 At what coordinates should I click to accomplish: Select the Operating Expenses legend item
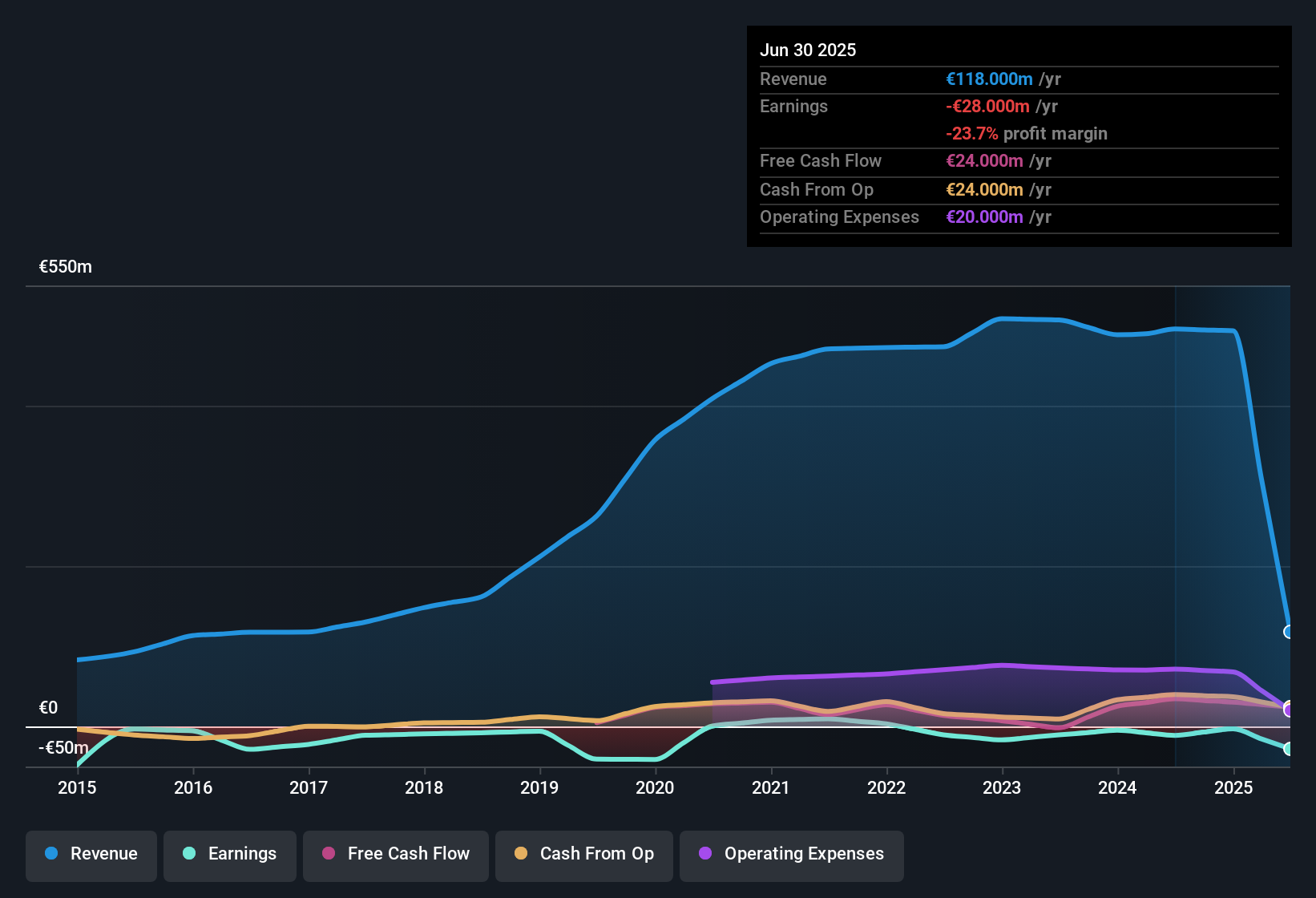pos(791,854)
